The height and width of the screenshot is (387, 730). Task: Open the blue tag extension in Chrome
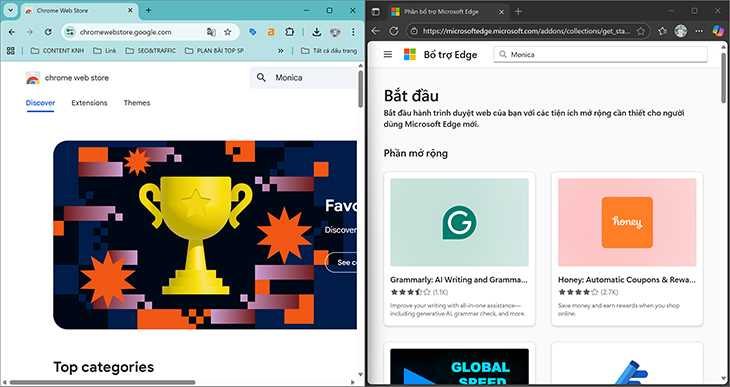253,32
